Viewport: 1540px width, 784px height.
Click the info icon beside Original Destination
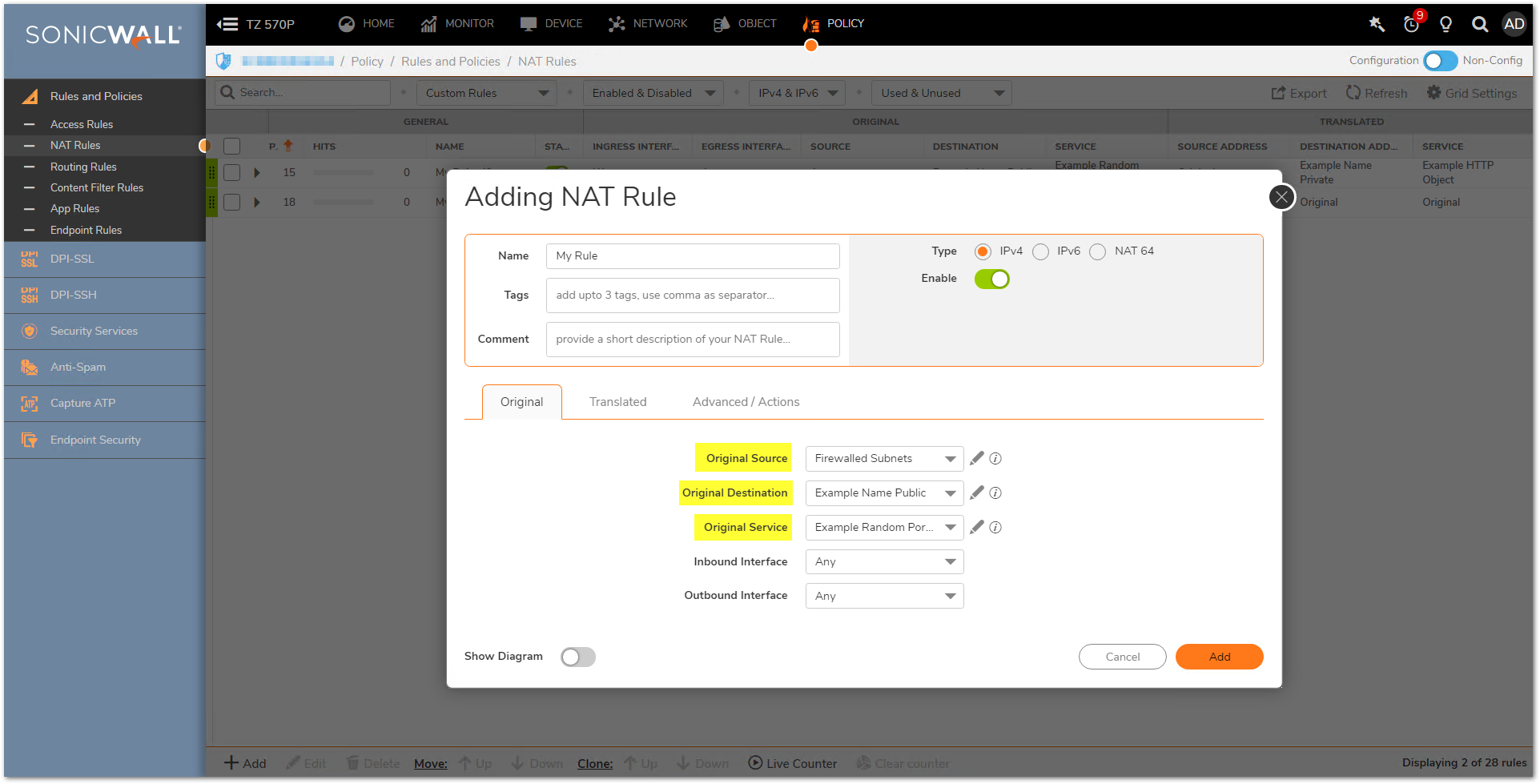click(x=995, y=493)
